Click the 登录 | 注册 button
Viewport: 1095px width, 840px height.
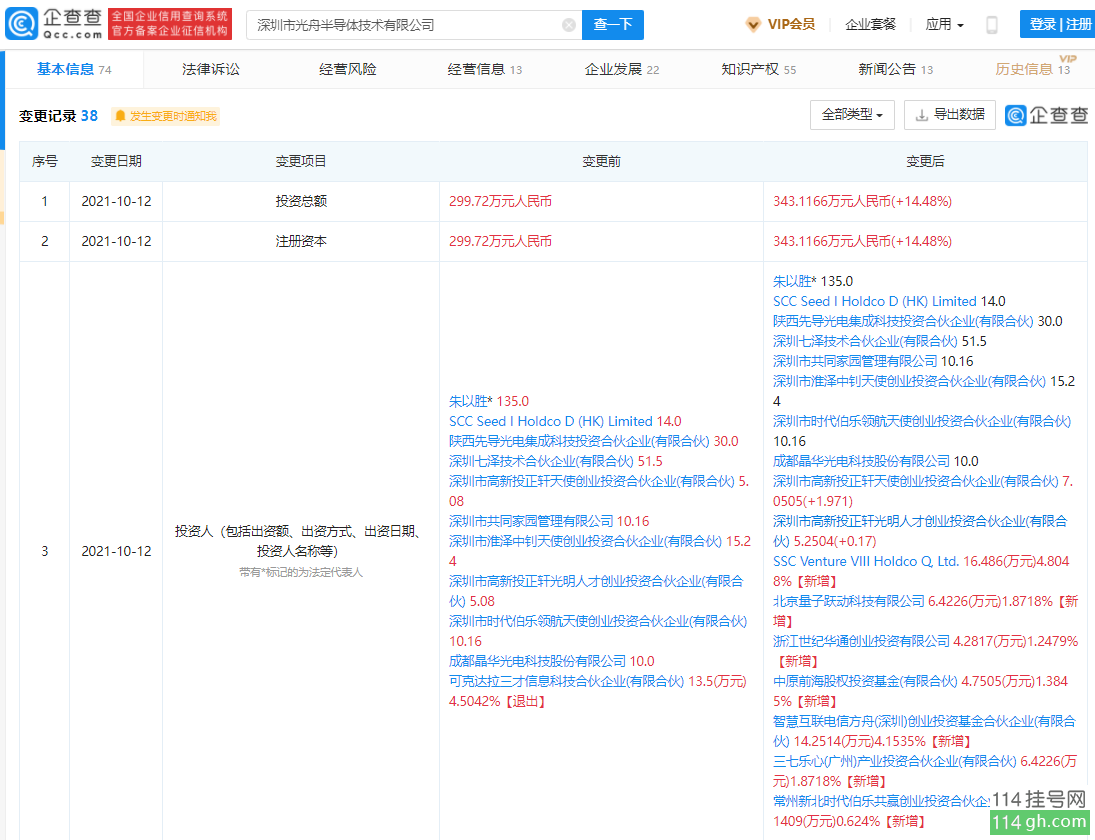1057,24
